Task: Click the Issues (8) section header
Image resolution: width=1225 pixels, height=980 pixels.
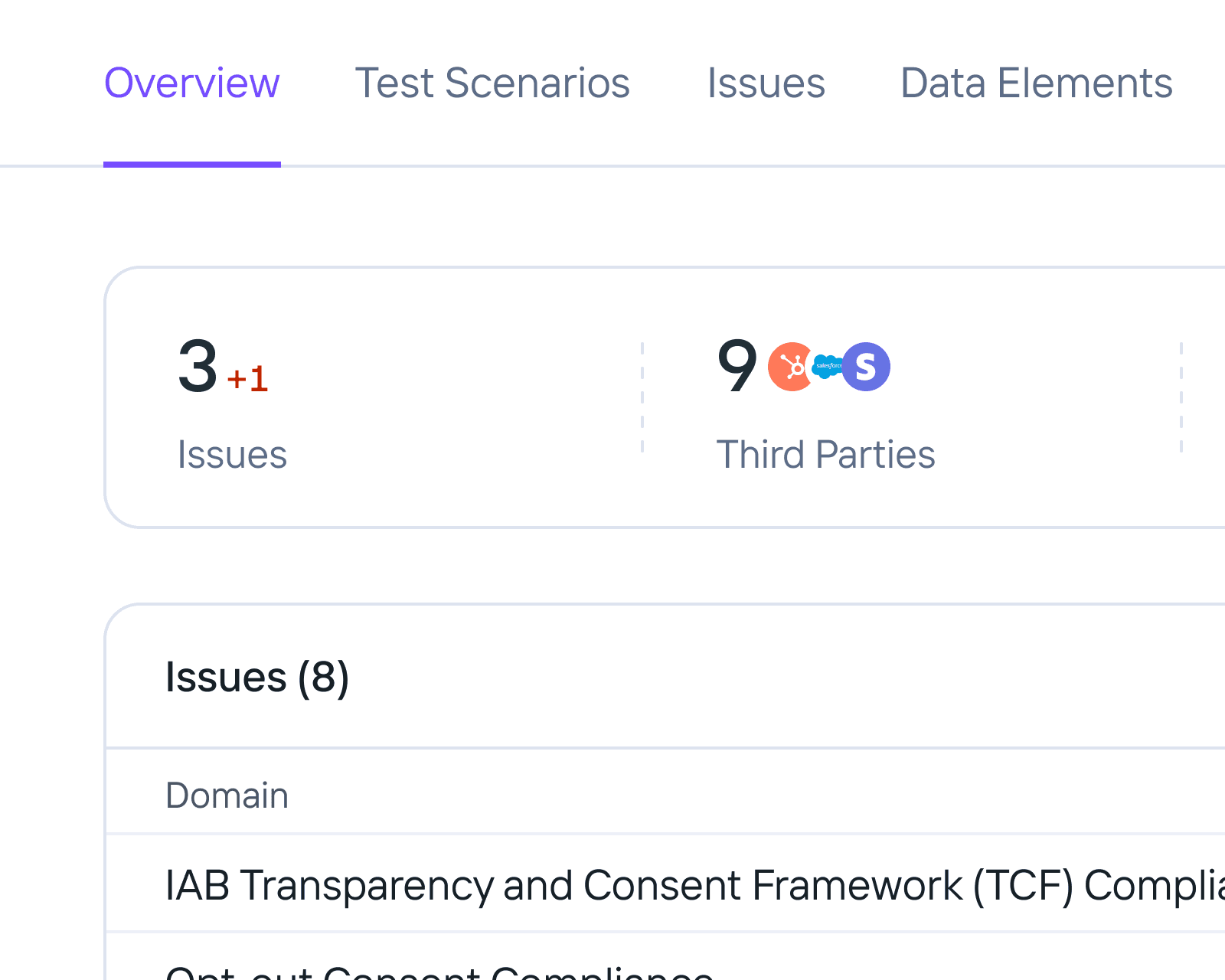Action: (x=258, y=677)
